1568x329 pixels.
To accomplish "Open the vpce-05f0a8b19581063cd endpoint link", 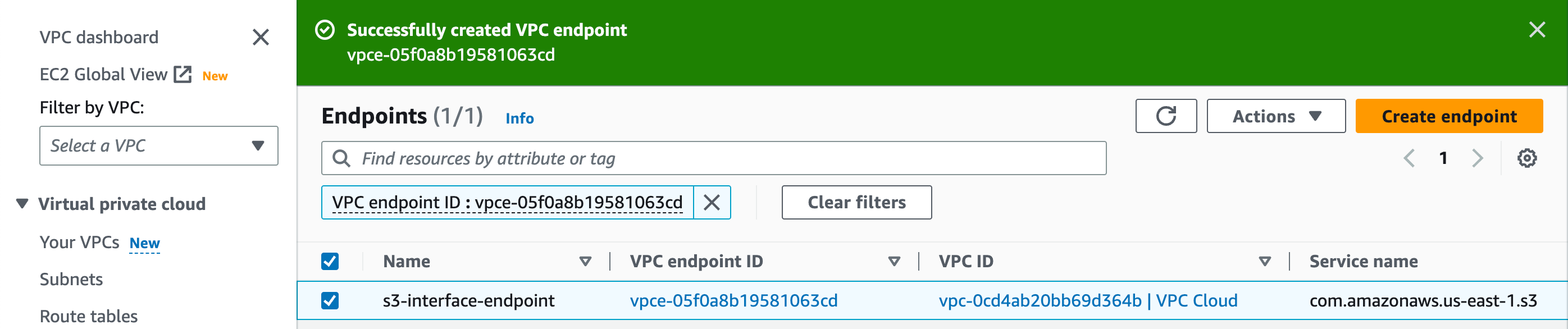I will point(733,300).
